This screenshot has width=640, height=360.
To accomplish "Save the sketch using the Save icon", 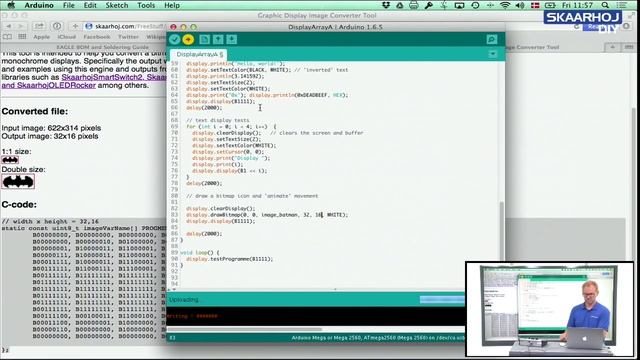I will tap(232, 39).
